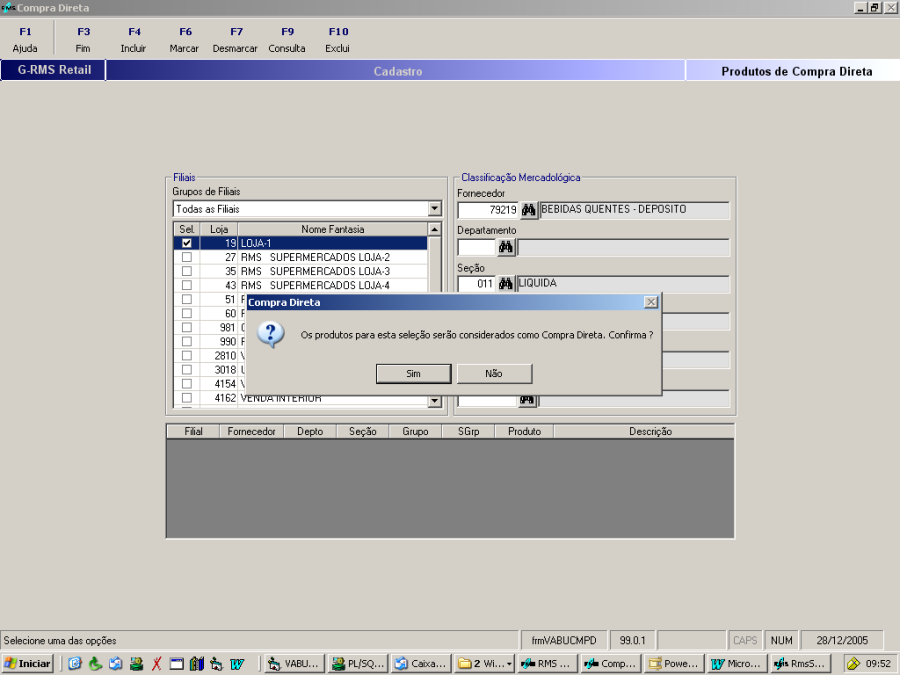Choose F6 Marcar

pyautogui.click(x=184, y=40)
